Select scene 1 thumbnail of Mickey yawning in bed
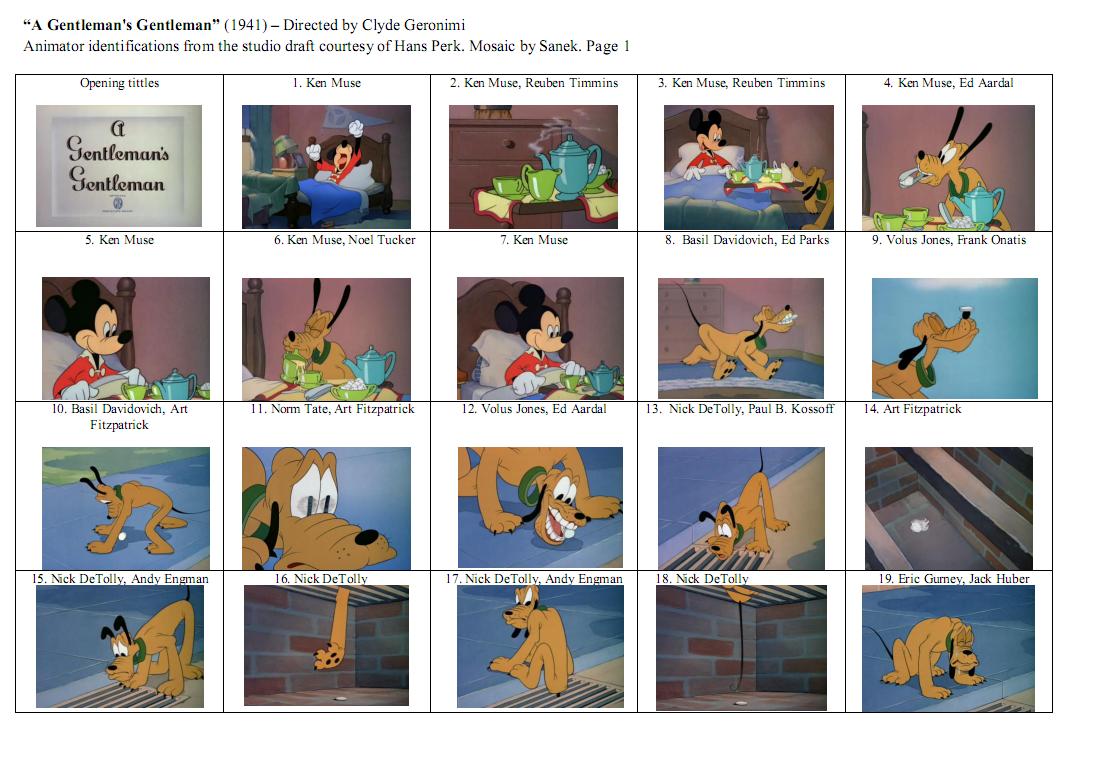This screenshot has width=1116, height=765. coord(326,167)
